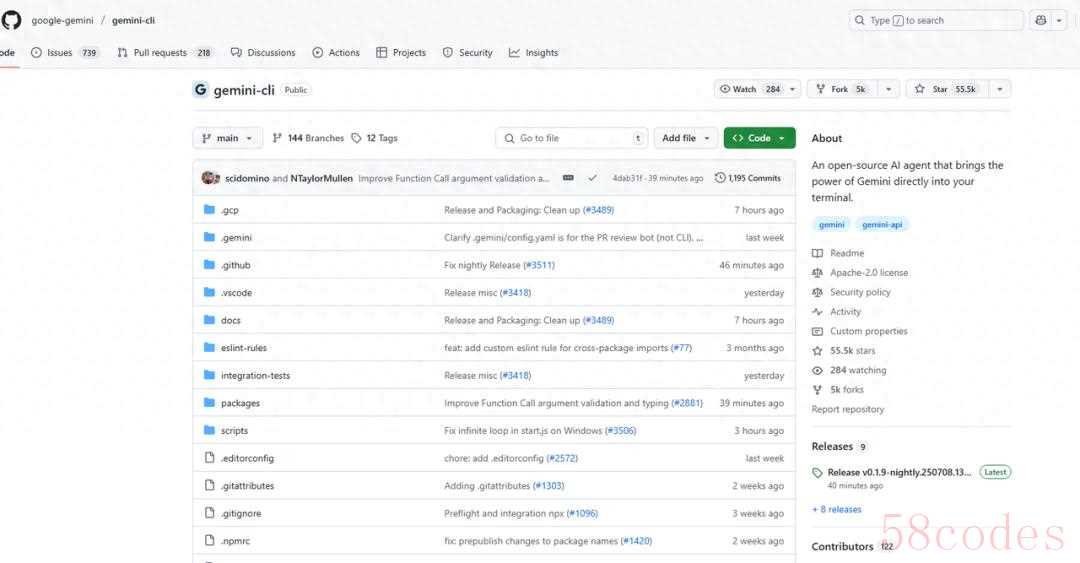Open the 12 Tags link
This screenshot has width=1080, height=563.
(374, 138)
